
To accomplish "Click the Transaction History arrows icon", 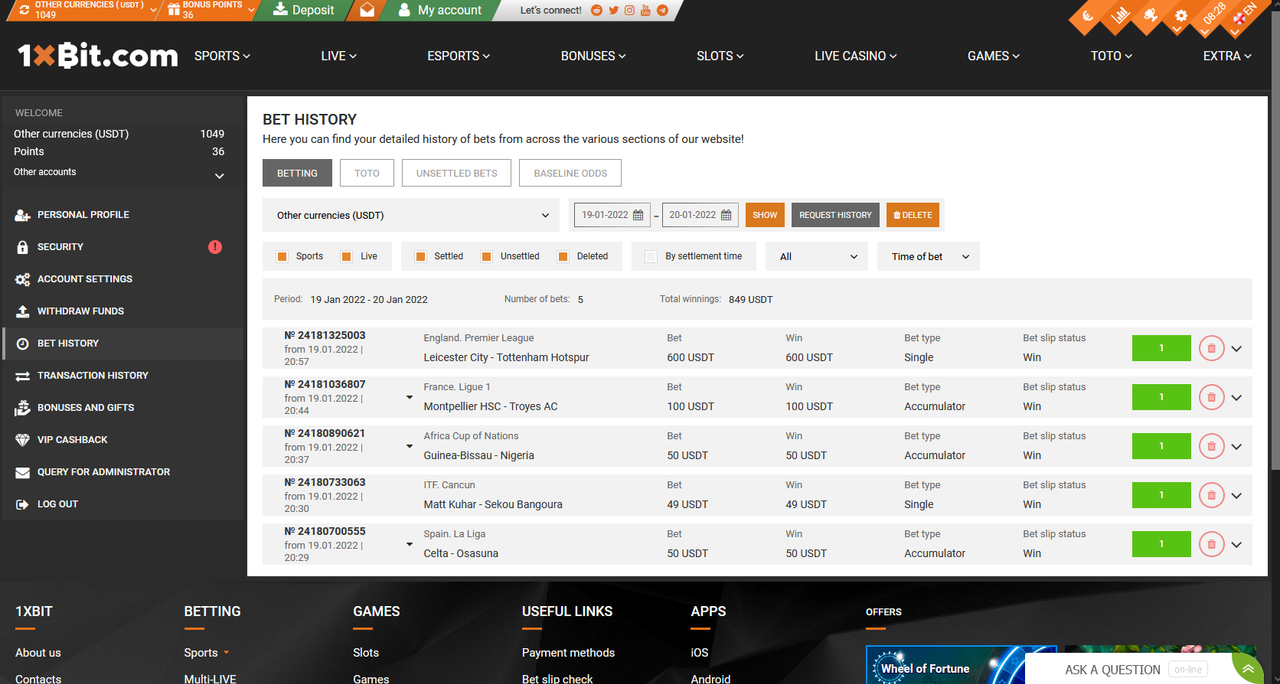I will [x=22, y=376].
